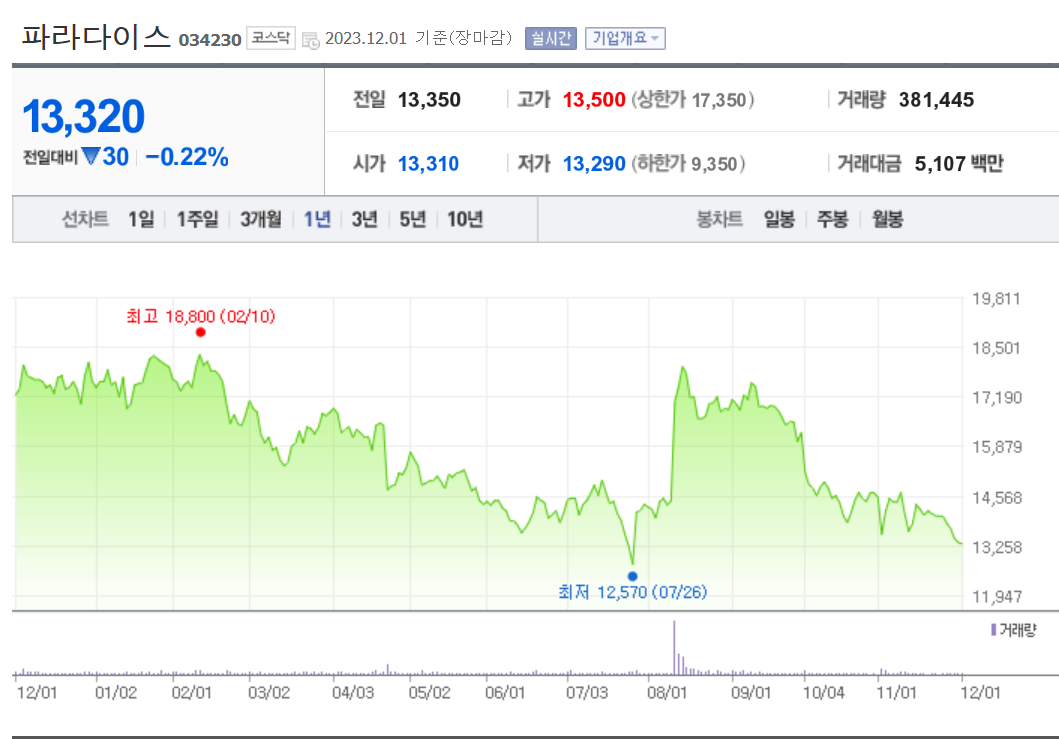Click the upper limit price 17,350
Screen dimensions: 1059x739
719,101
